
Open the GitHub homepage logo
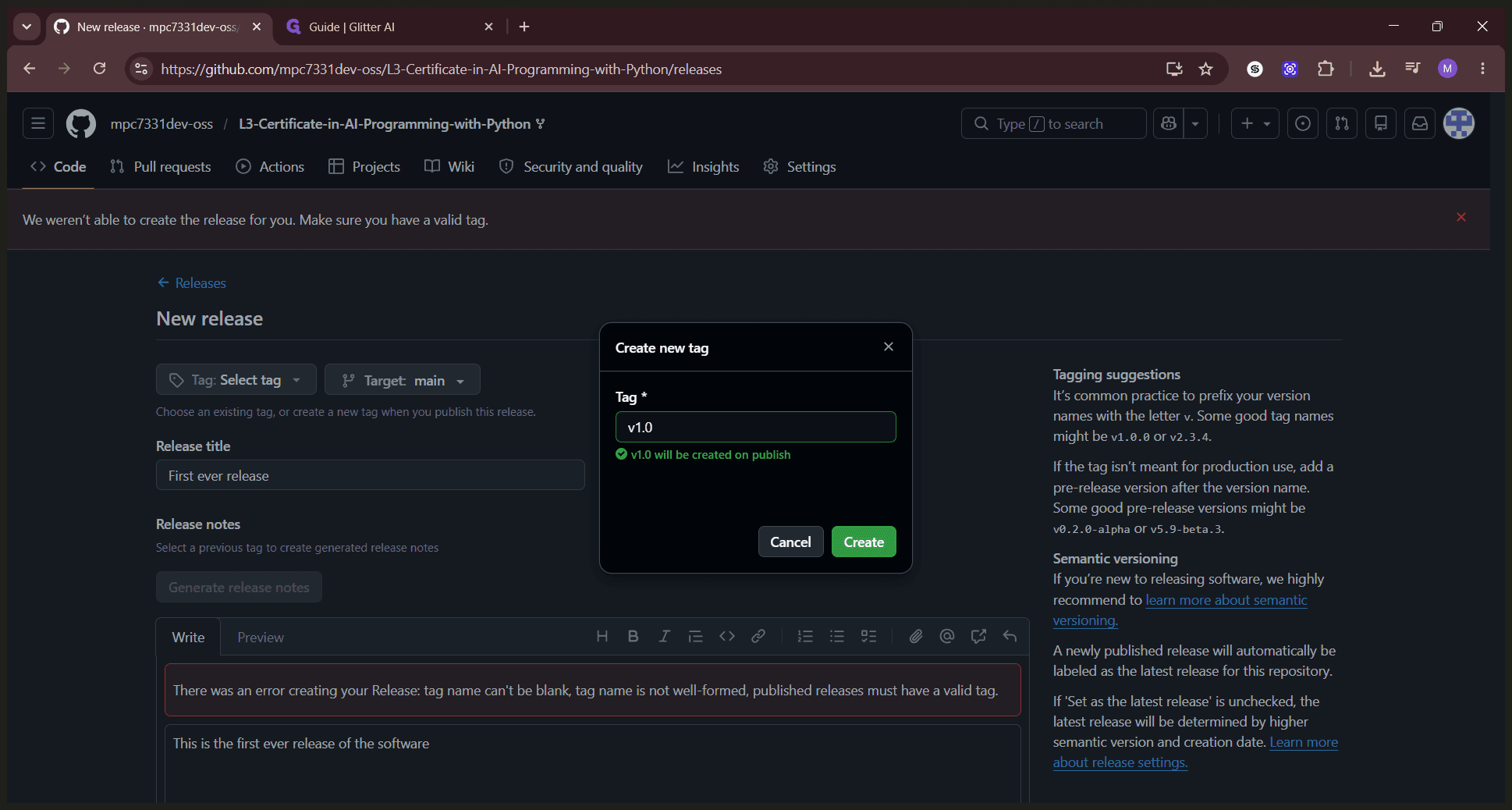(x=81, y=124)
